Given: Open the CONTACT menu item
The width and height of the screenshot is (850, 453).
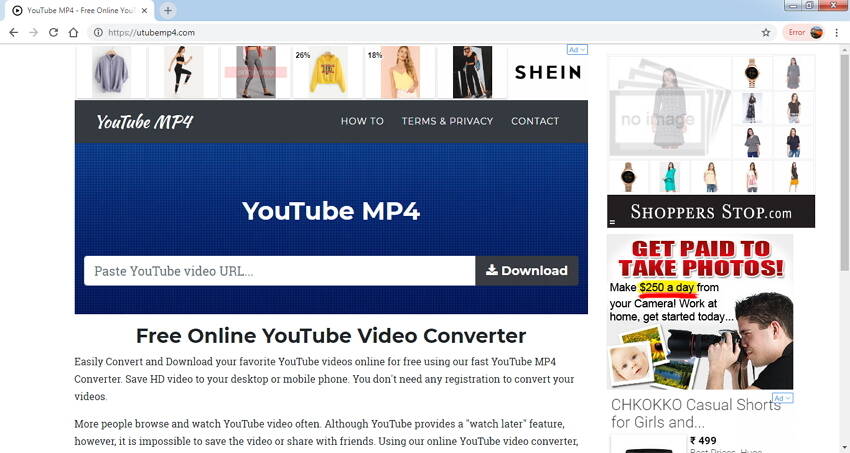Looking at the screenshot, I should tap(535, 121).
